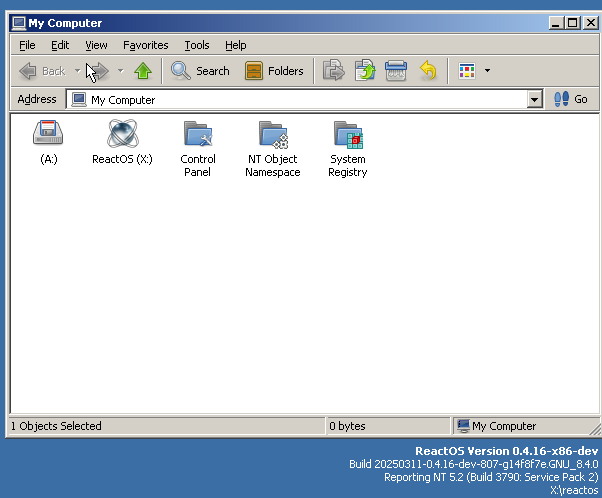Click the Back navigation button
This screenshot has height=498, width=602.
click(42, 71)
